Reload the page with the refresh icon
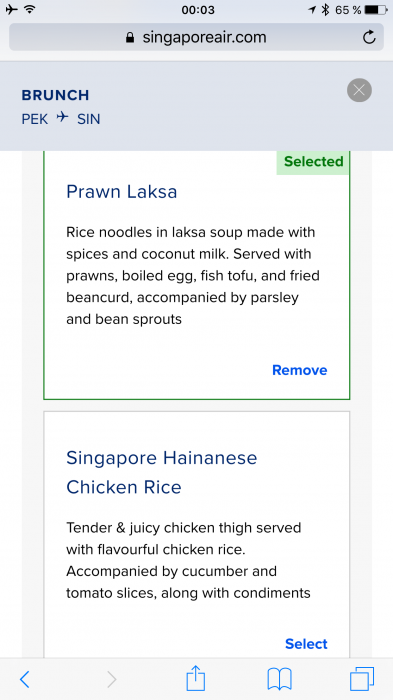The width and height of the screenshot is (393, 700). (369, 37)
